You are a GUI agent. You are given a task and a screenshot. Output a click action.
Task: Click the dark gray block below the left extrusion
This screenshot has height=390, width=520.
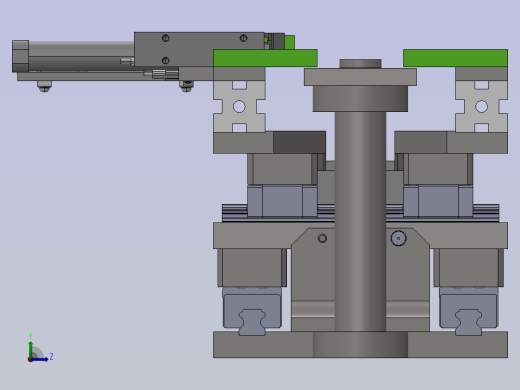point(299,142)
